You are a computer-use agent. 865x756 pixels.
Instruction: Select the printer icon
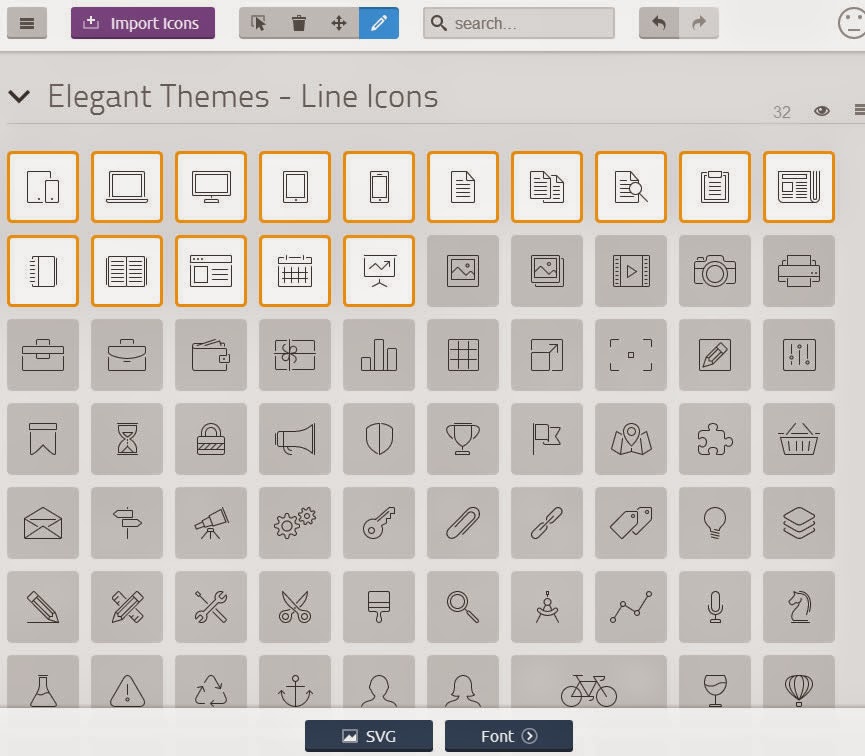pos(798,271)
